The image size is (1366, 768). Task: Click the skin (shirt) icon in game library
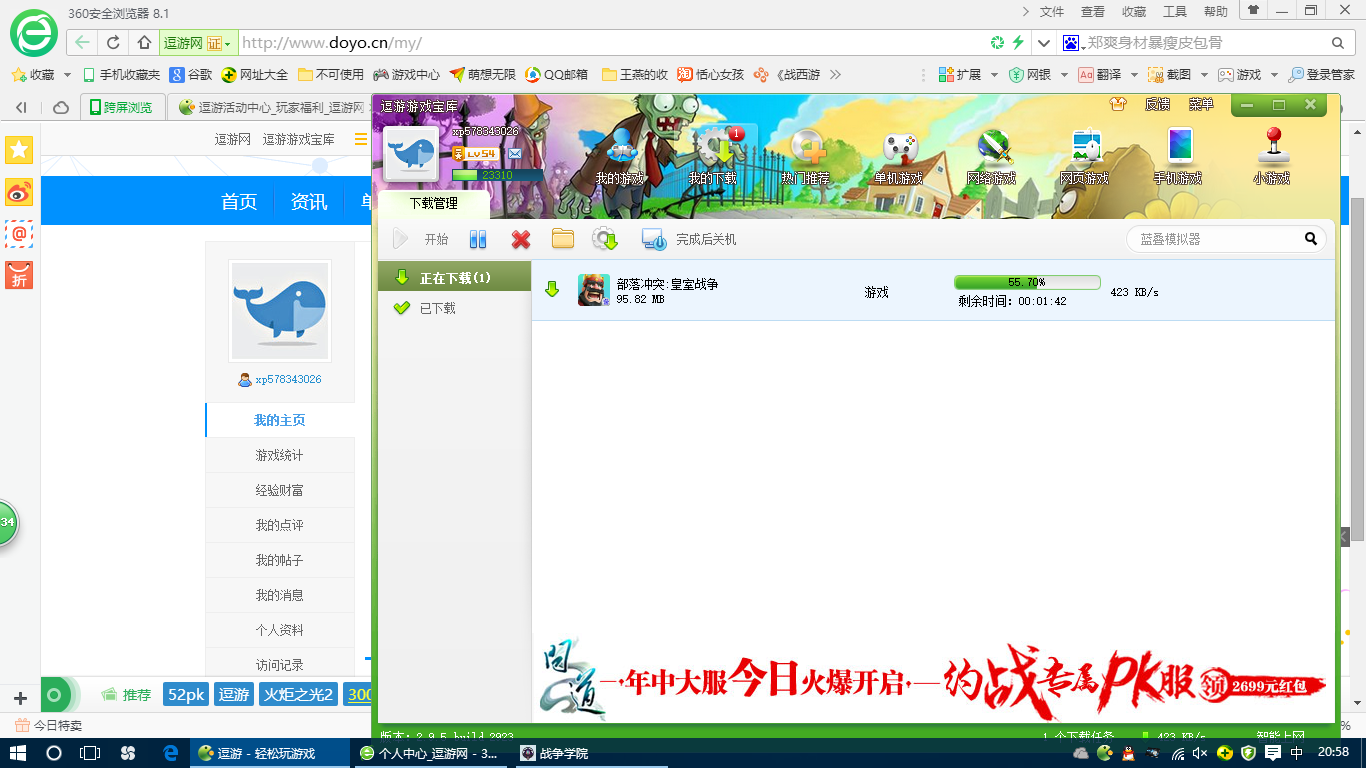point(1118,104)
